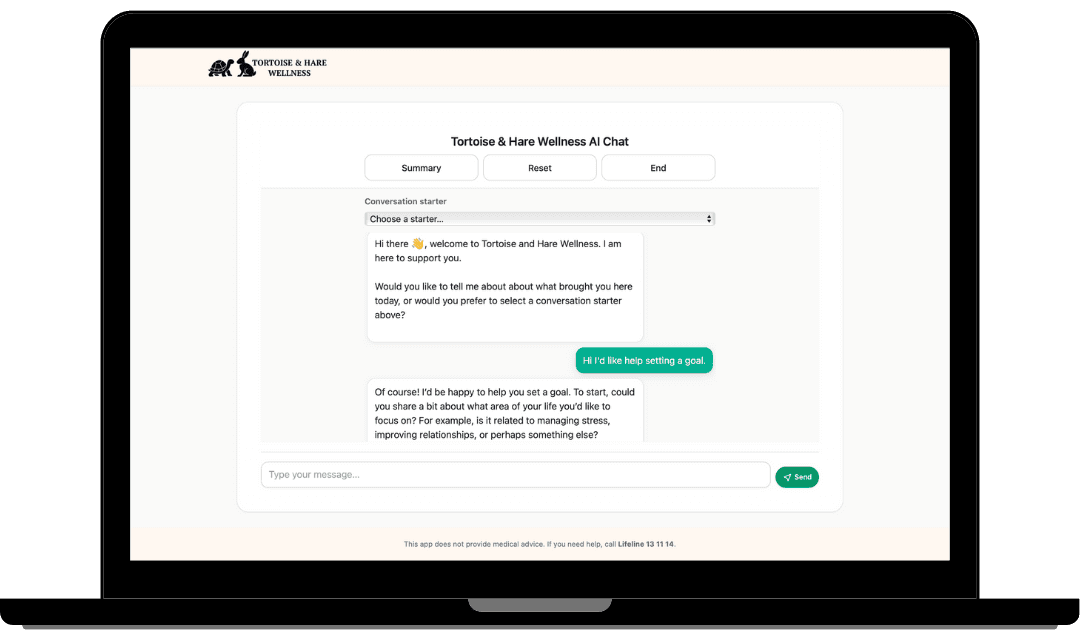Click the medical advice disclaimer footer
The image size is (1080, 640).
539,544
